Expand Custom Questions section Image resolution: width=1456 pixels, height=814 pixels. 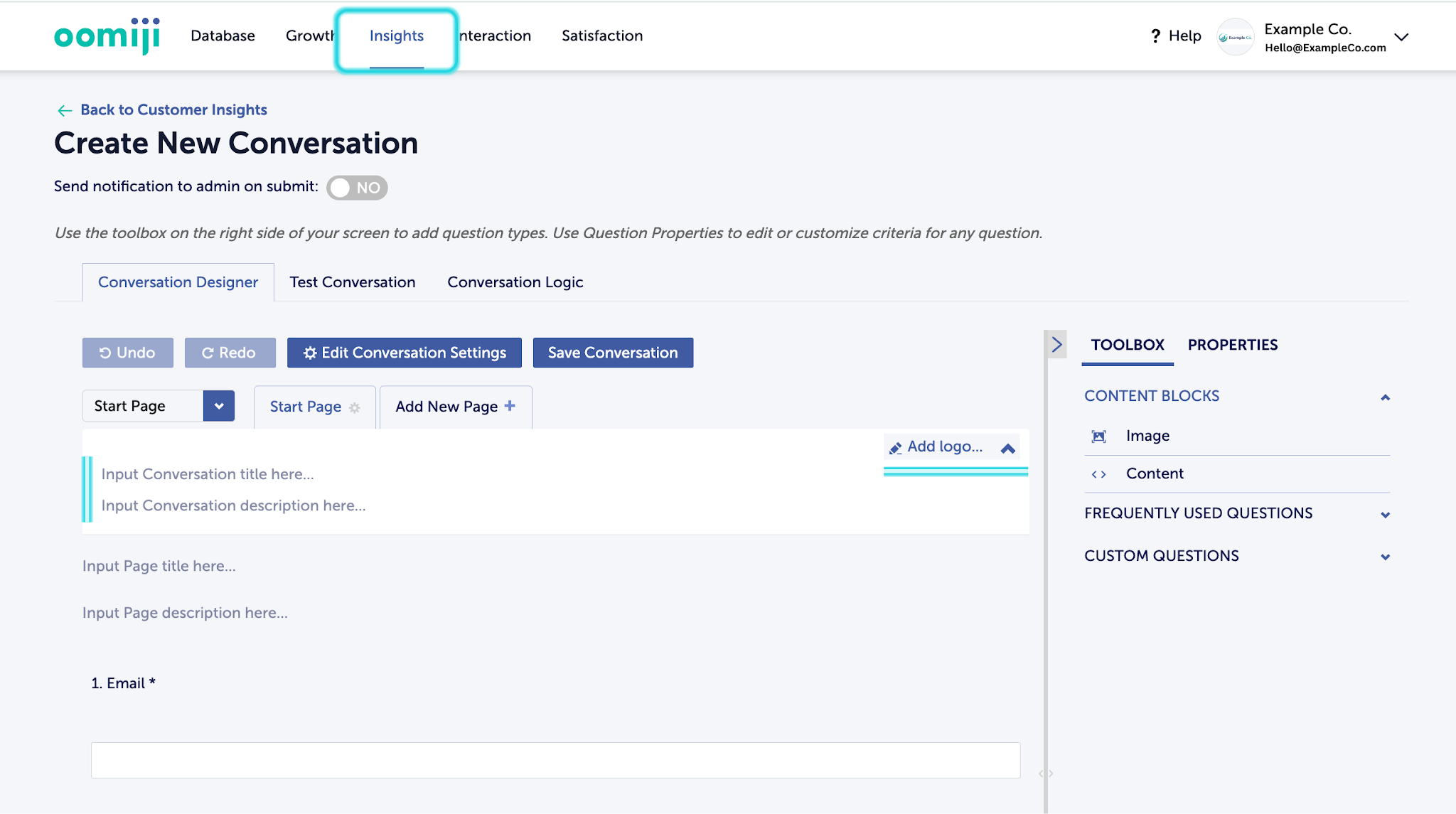(1385, 557)
